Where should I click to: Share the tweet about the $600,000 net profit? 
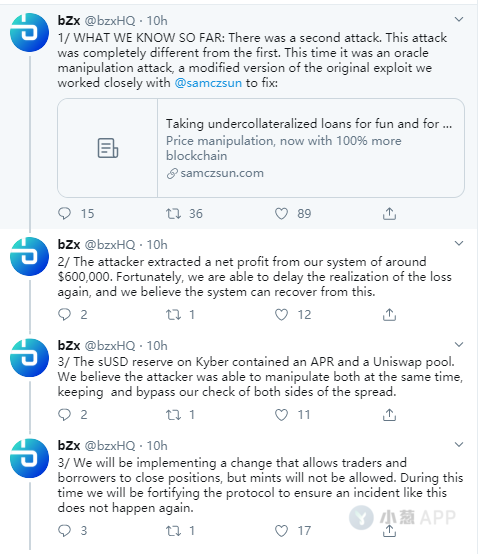coord(389,314)
